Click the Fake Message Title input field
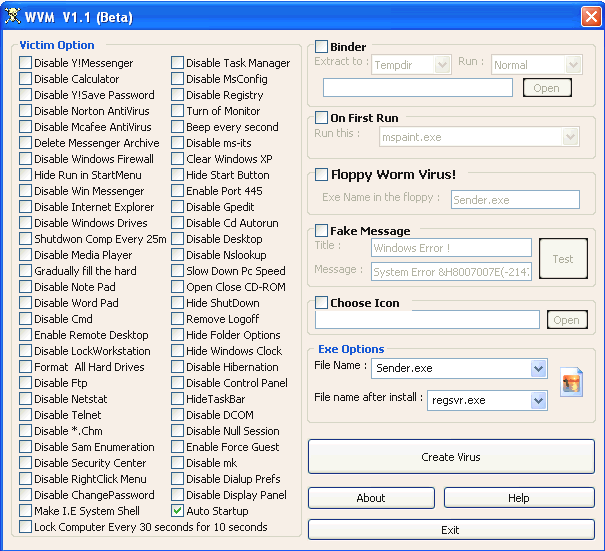Image resolution: width=605 pixels, height=551 pixels. [x=451, y=247]
